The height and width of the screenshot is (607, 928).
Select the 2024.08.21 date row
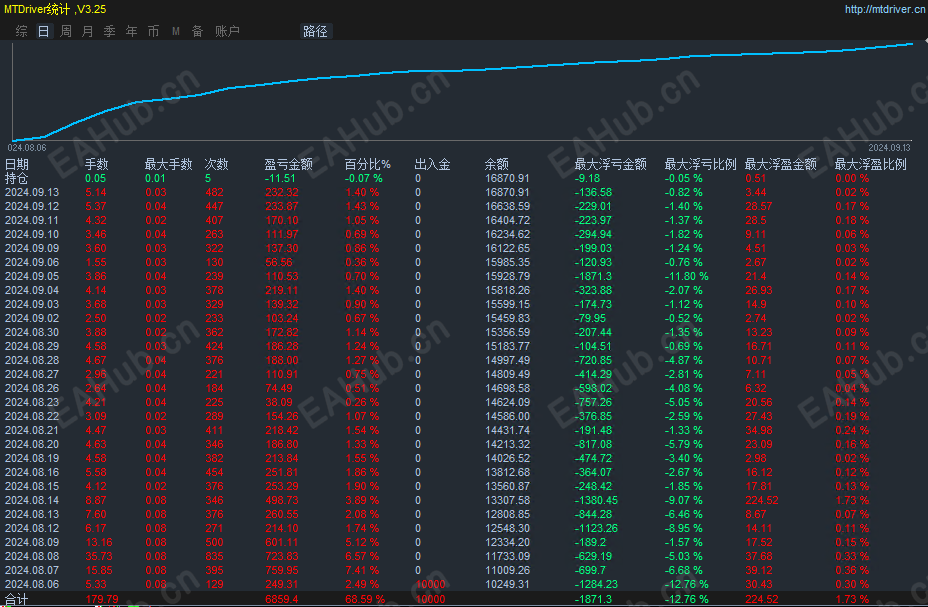point(464,430)
